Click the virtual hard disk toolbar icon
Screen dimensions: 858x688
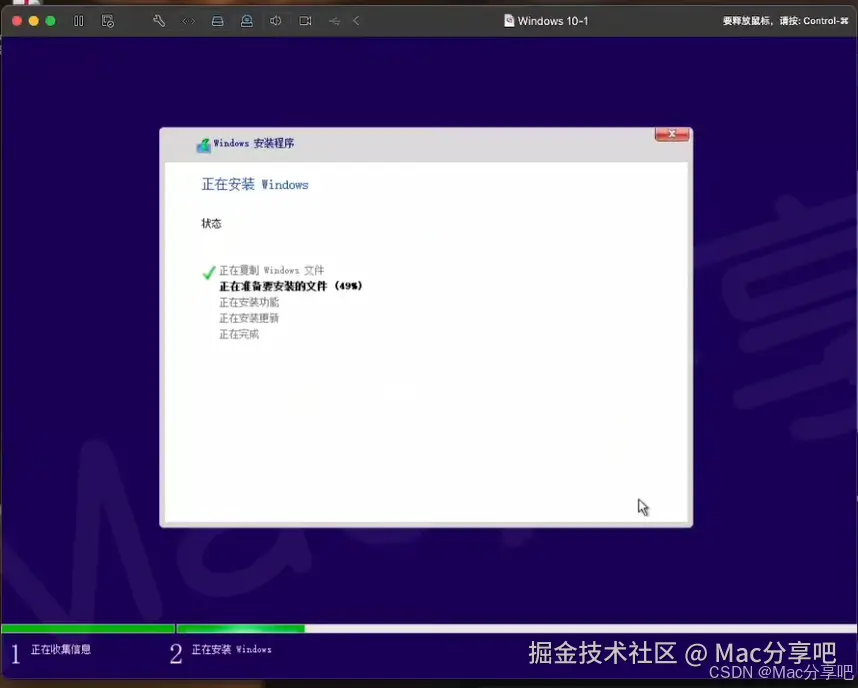pos(218,20)
